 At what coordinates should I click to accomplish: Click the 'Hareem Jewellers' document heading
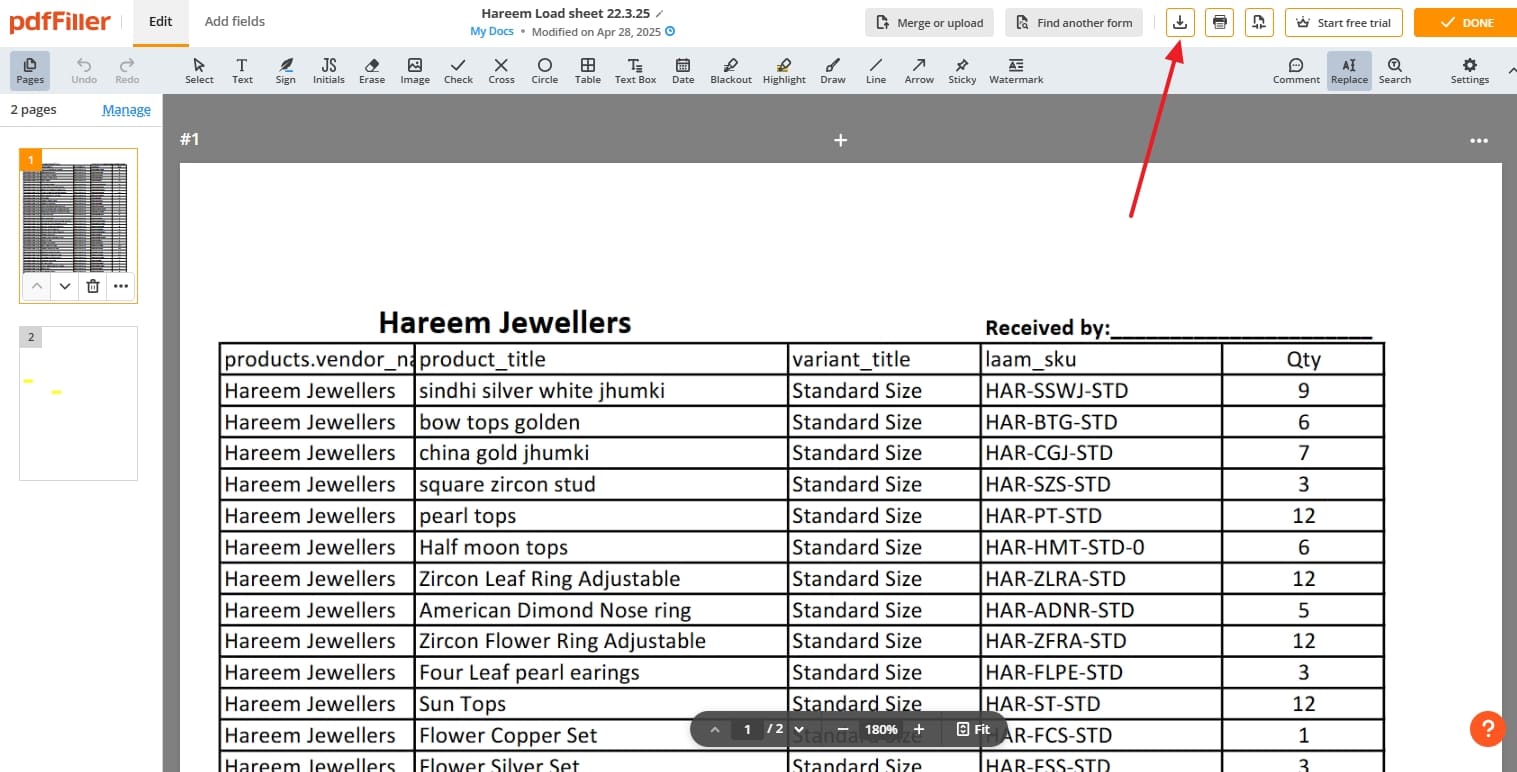click(505, 322)
